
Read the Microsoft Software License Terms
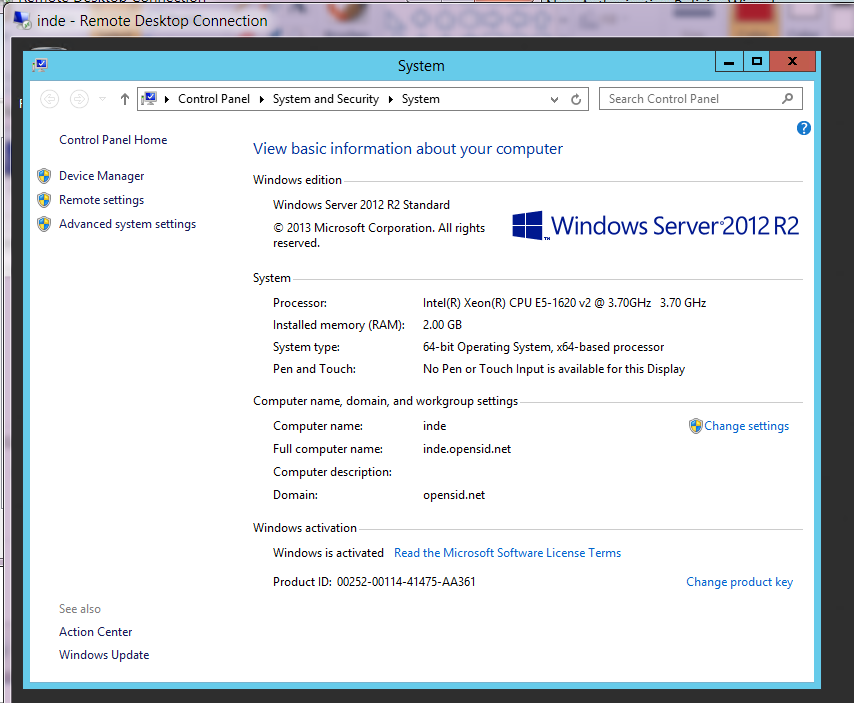click(507, 553)
